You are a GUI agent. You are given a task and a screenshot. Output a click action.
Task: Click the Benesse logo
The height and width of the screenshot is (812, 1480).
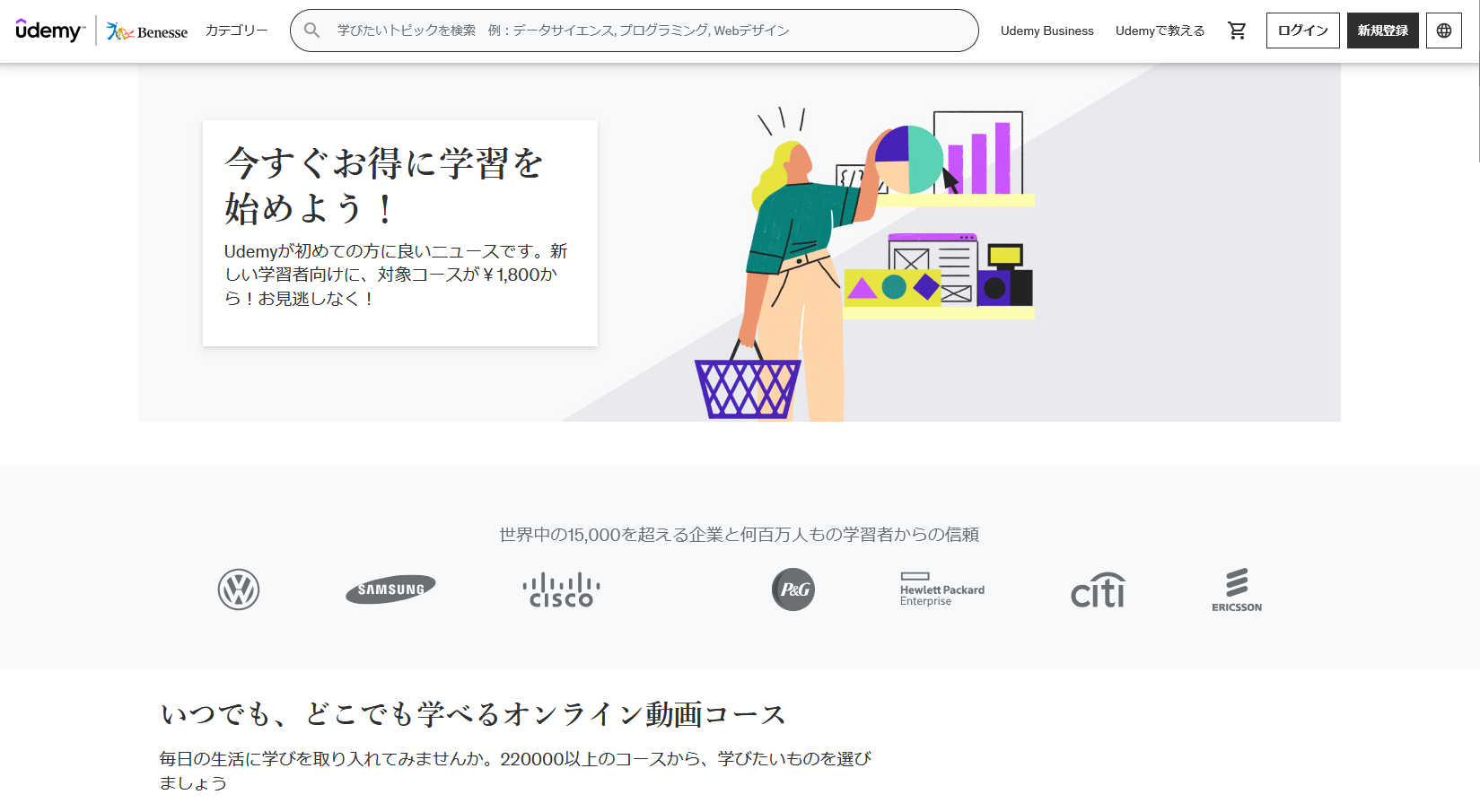(147, 31)
